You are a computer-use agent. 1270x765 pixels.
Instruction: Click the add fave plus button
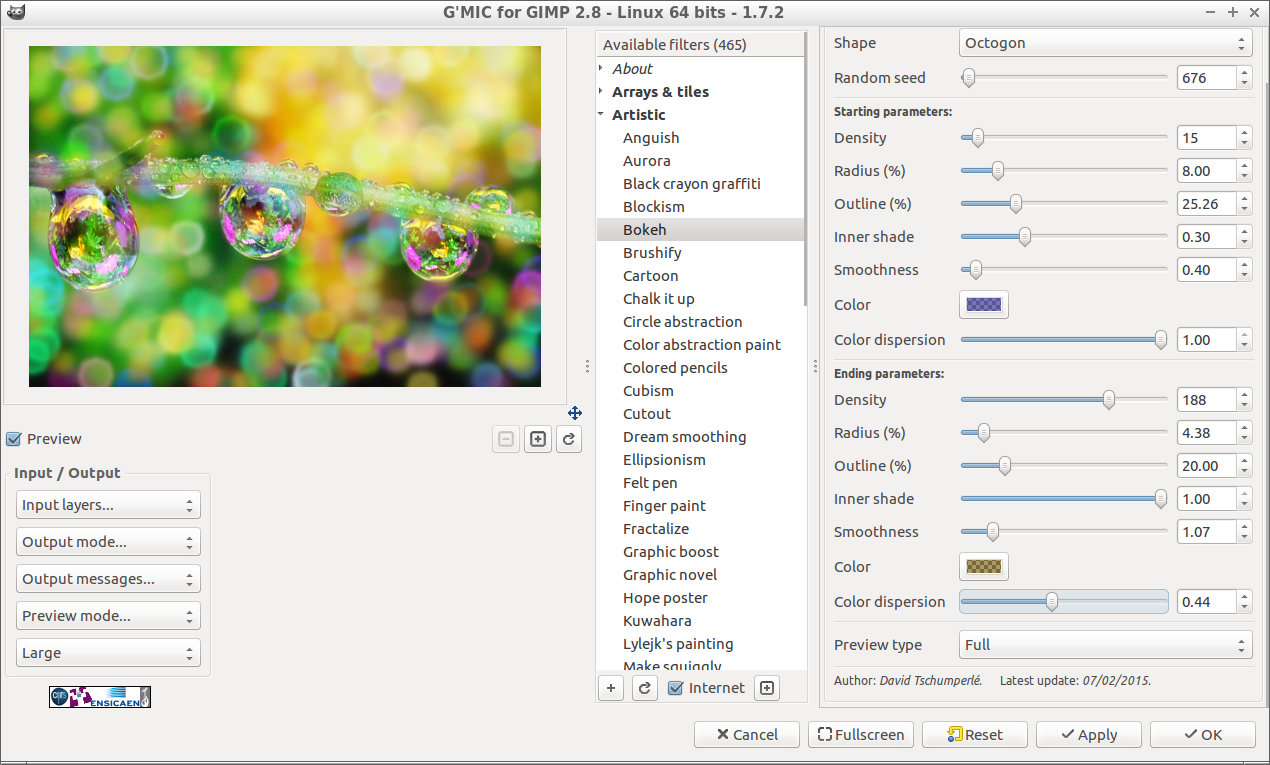point(611,688)
